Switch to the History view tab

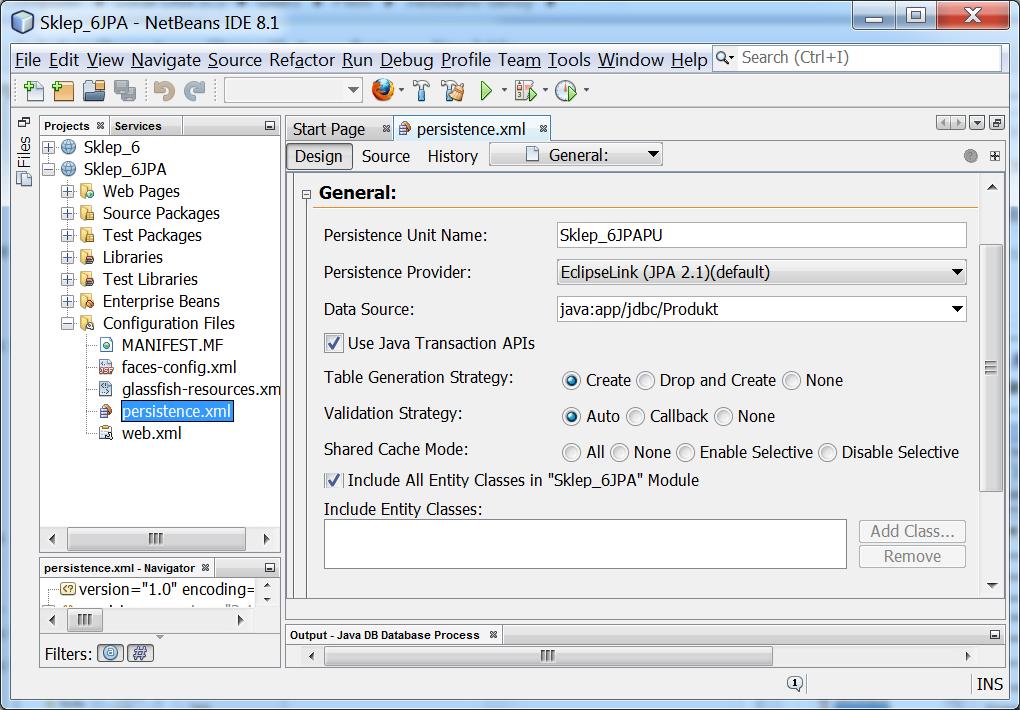pos(452,156)
